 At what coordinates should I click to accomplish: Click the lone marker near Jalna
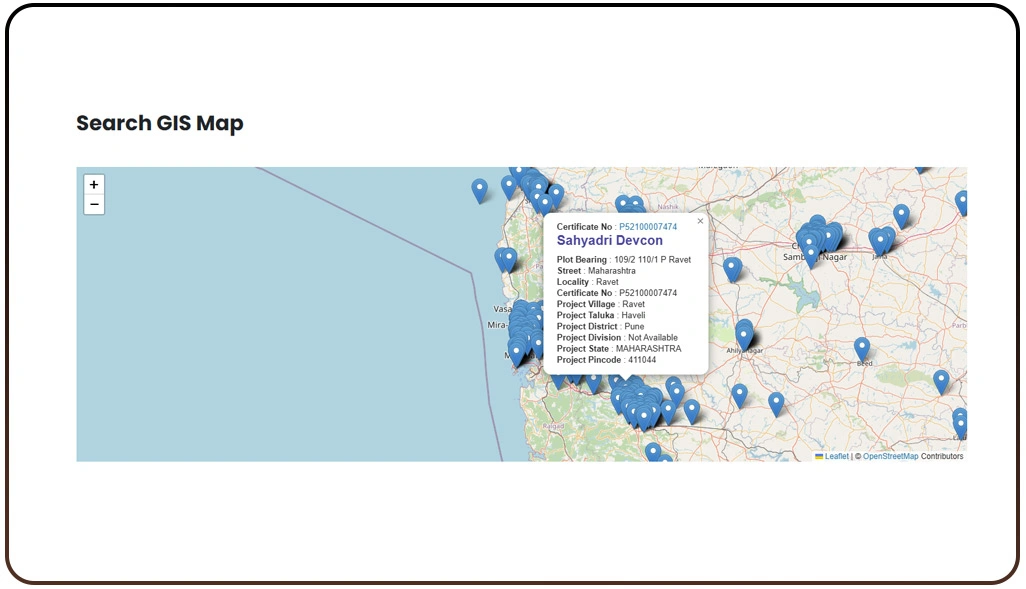(x=881, y=240)
